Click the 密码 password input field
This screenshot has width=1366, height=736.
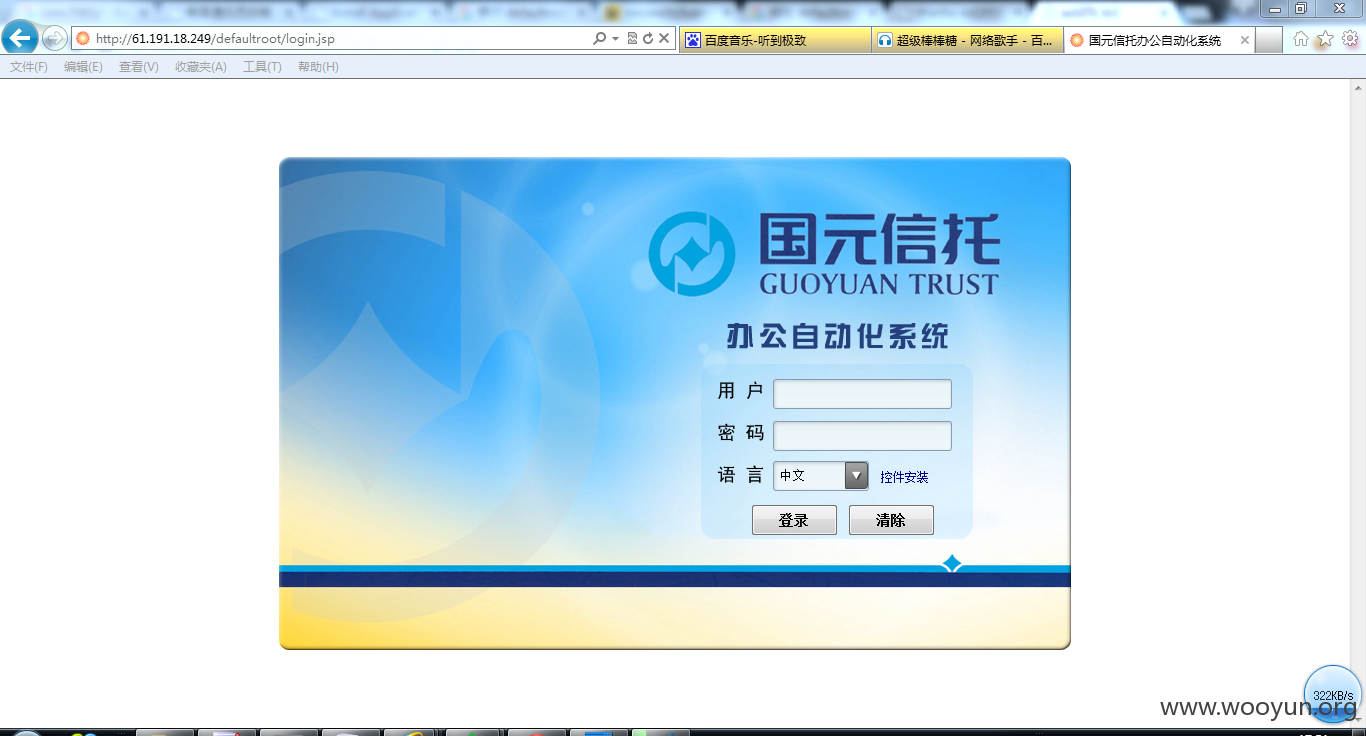(x=862, y=436)
